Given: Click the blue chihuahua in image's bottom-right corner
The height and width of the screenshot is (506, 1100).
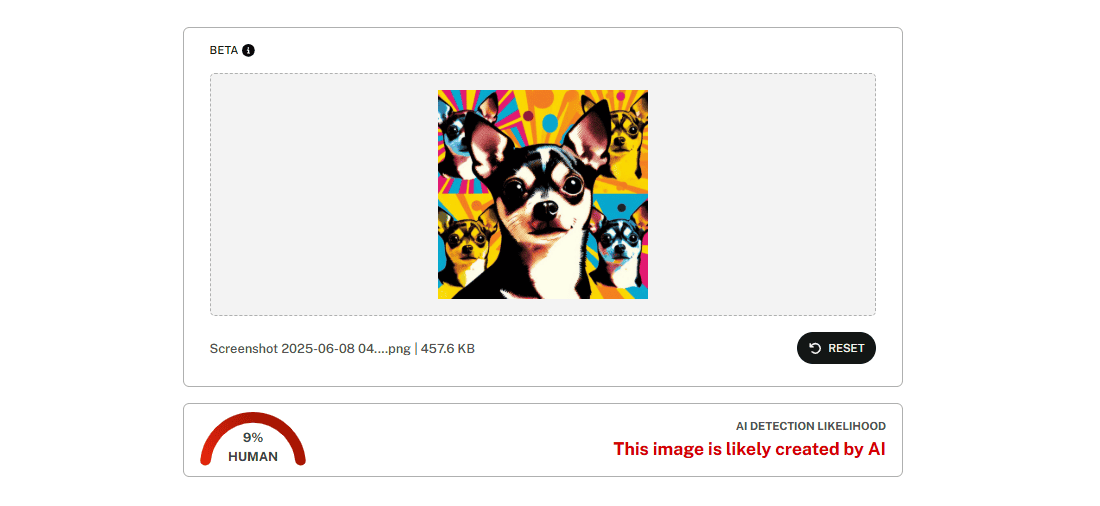Looking at the screenshot, I should pos(621,246).
